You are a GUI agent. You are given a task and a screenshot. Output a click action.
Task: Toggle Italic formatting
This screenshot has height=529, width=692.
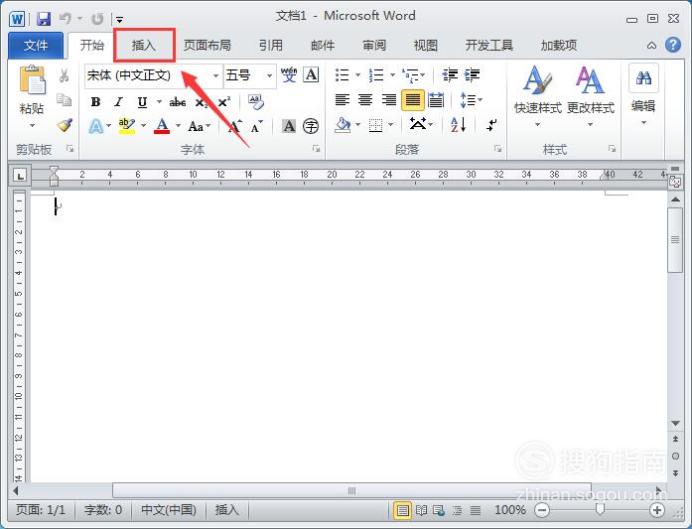[x=118, y=102]
